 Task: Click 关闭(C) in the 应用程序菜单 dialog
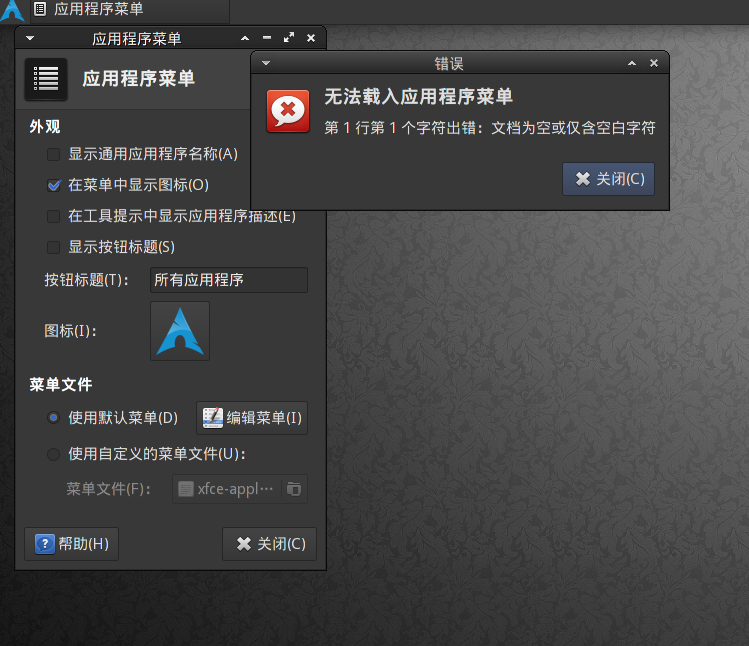(269, 544)
